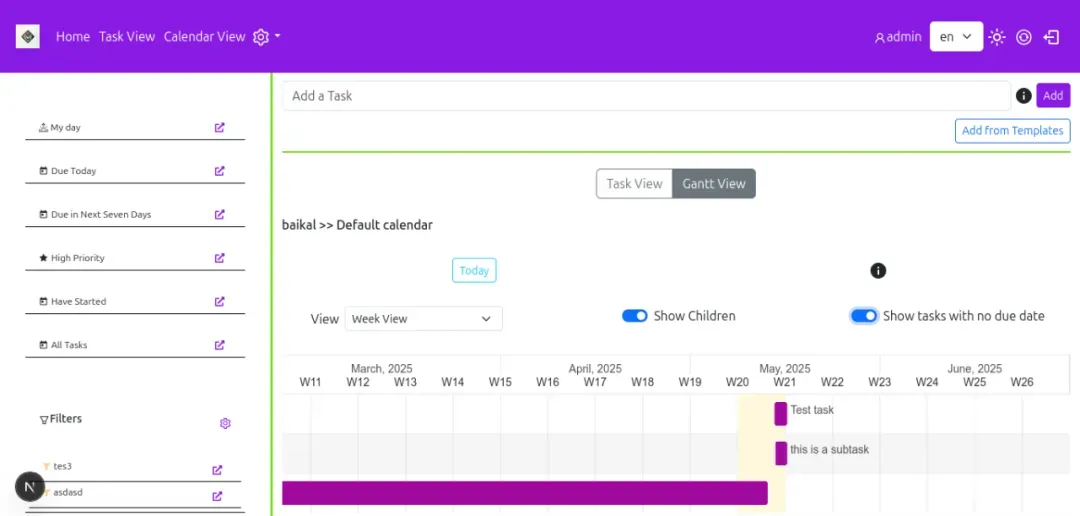Open the All Tasks link icon
Screen dimensions: 1080x516
pos(220,345)
